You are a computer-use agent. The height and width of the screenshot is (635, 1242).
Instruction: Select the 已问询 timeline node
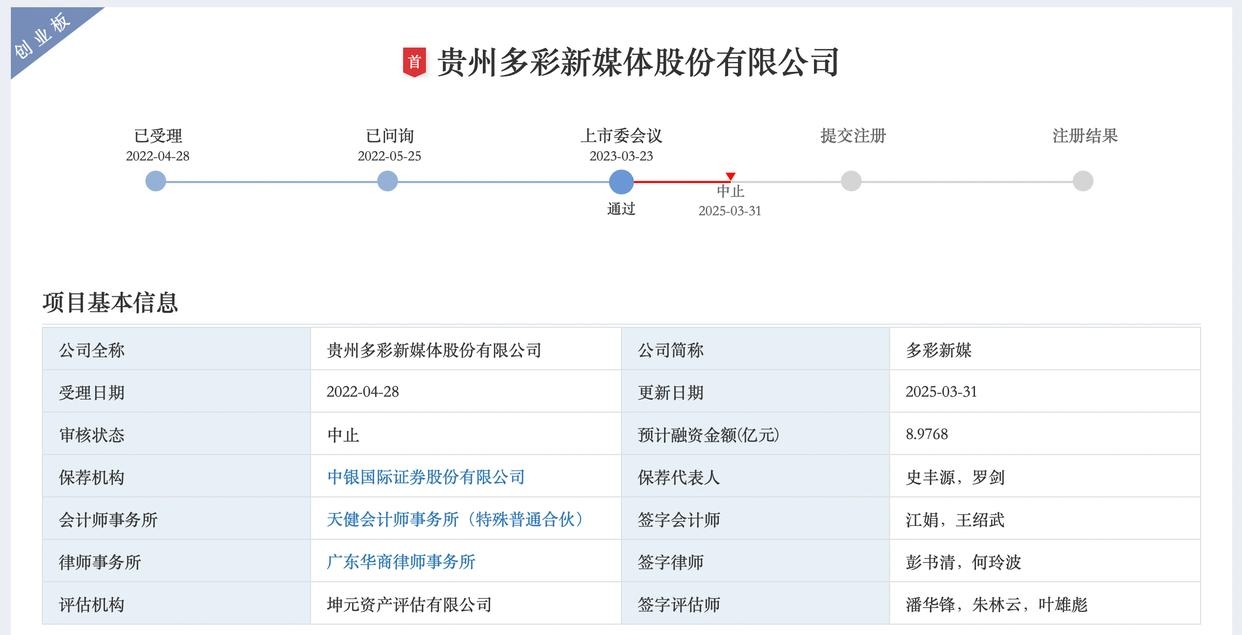point(388,181)
